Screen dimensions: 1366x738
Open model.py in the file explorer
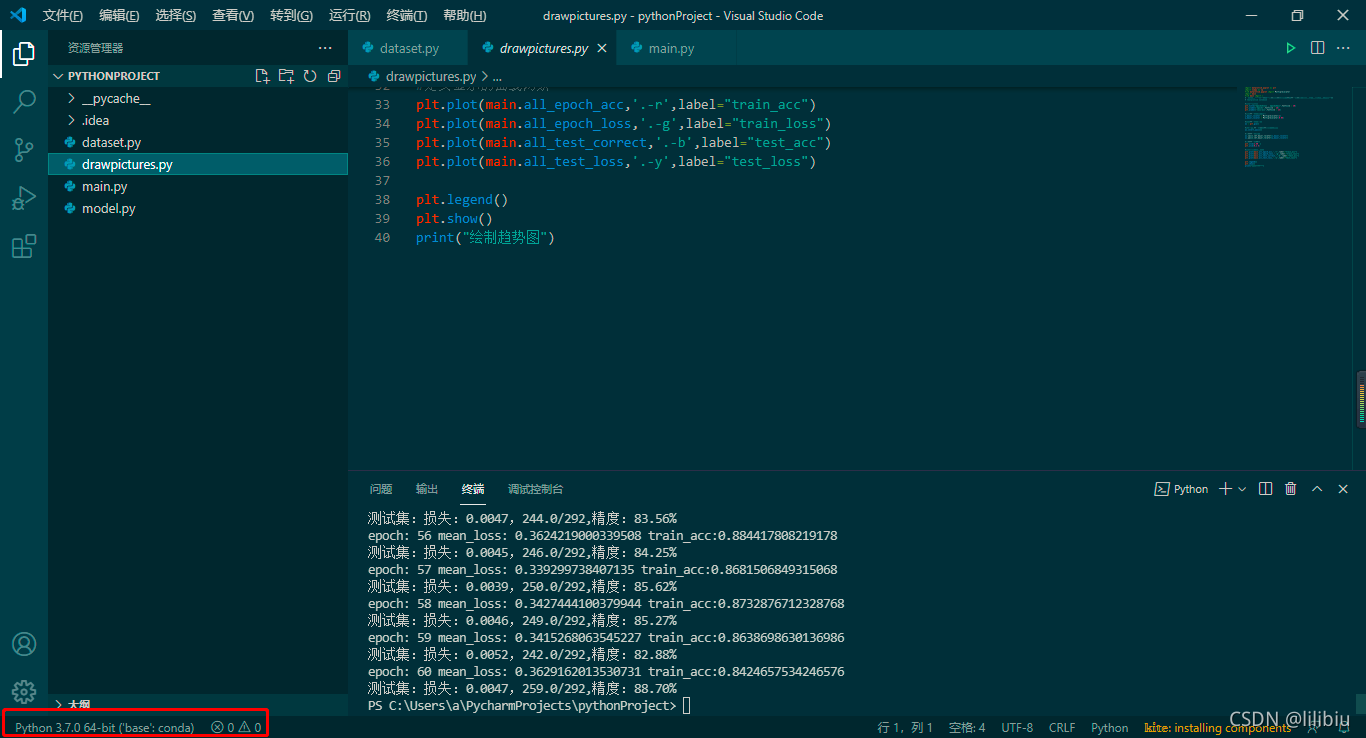click(x=198, y=208)
